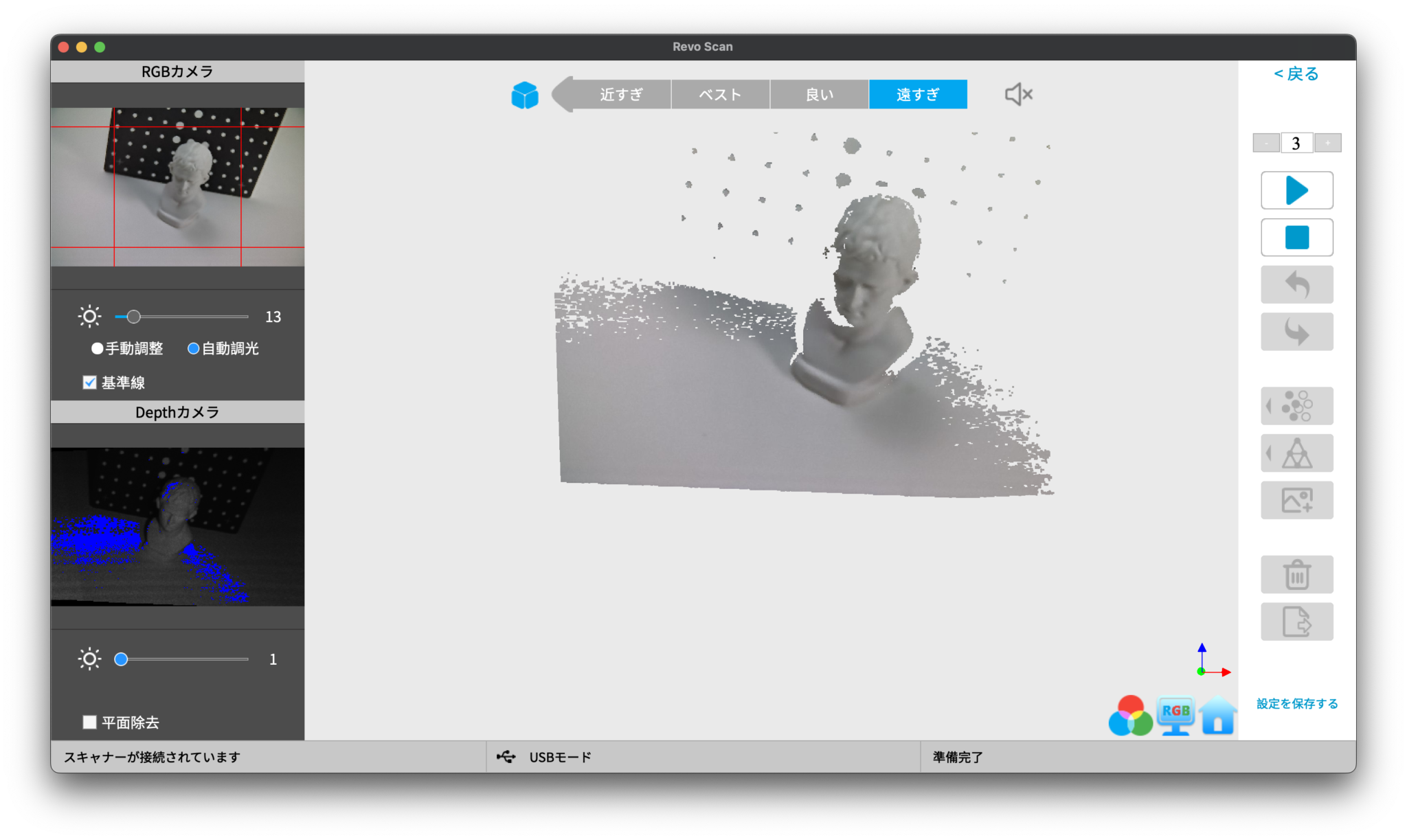1407x840 pixels.
Task: Select the 自動調光 auto exposure radio button
Action: pos(194,349)
